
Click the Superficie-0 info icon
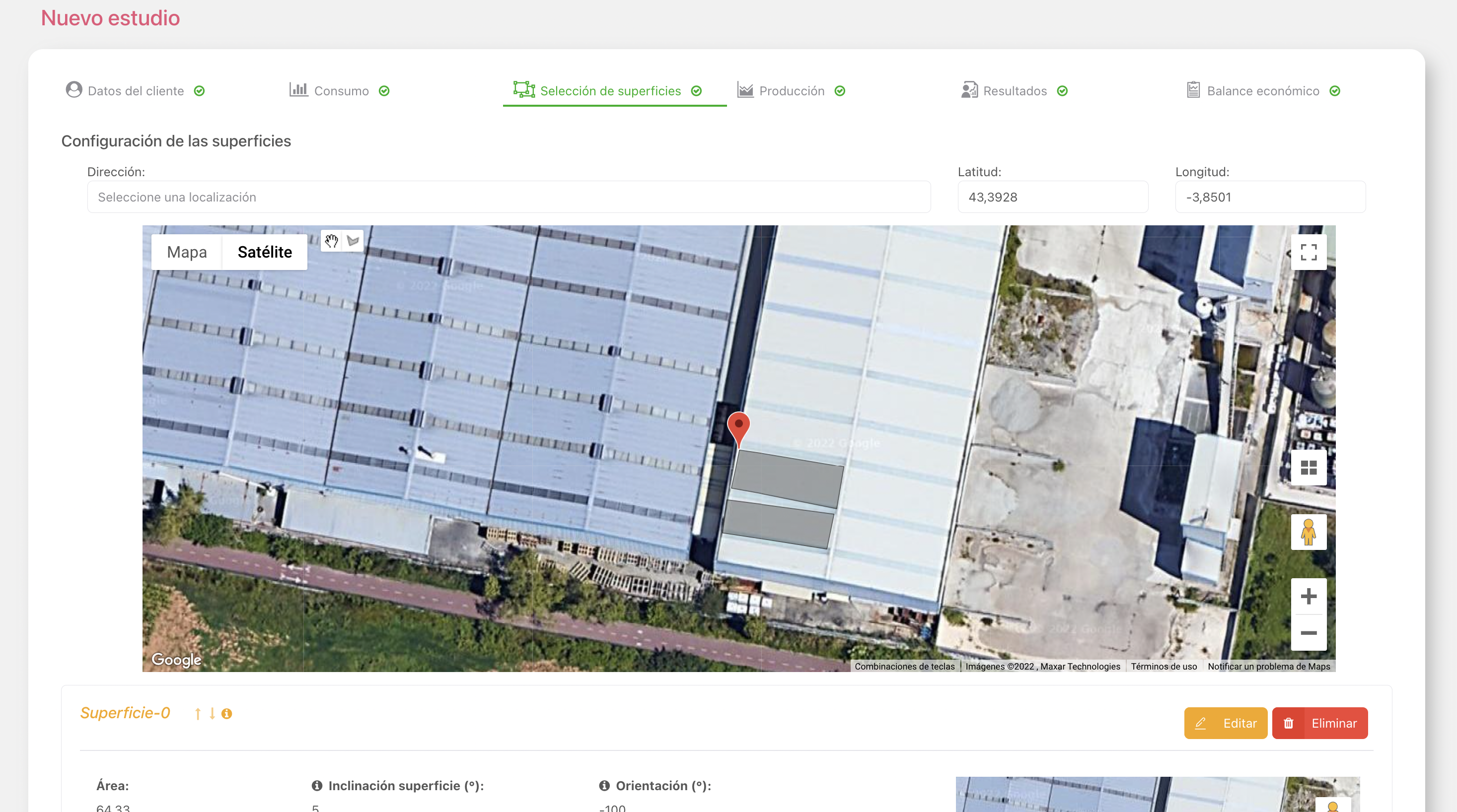click(227, 714)
